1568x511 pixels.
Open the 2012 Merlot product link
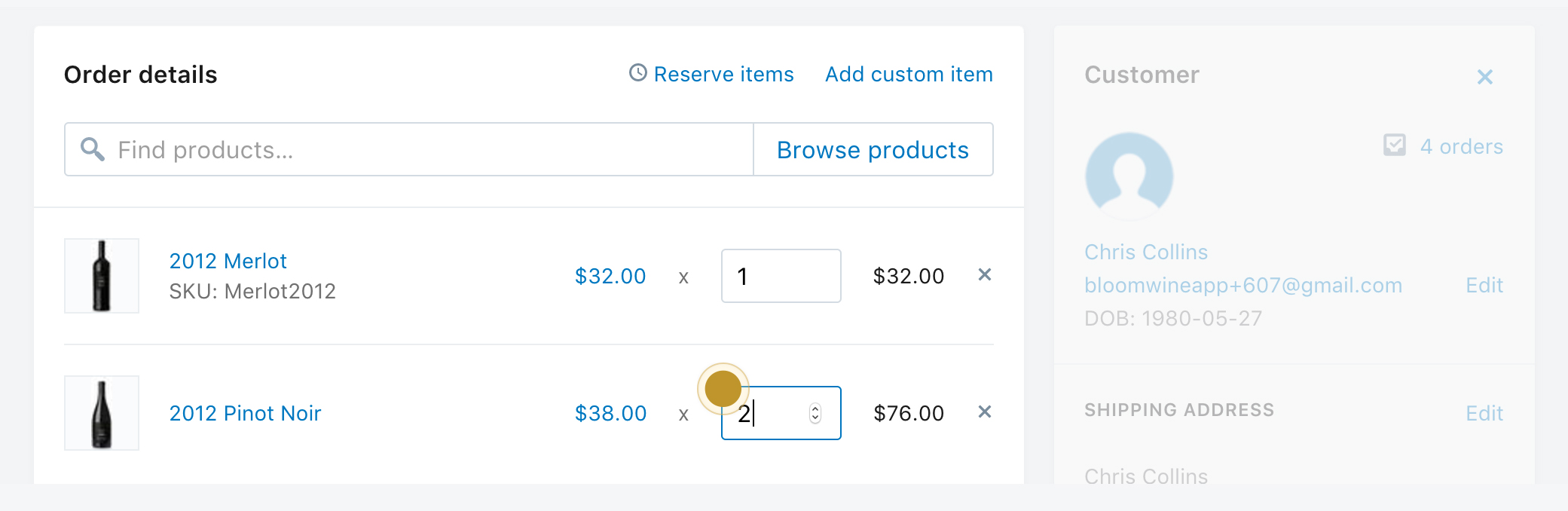[228, 261]
